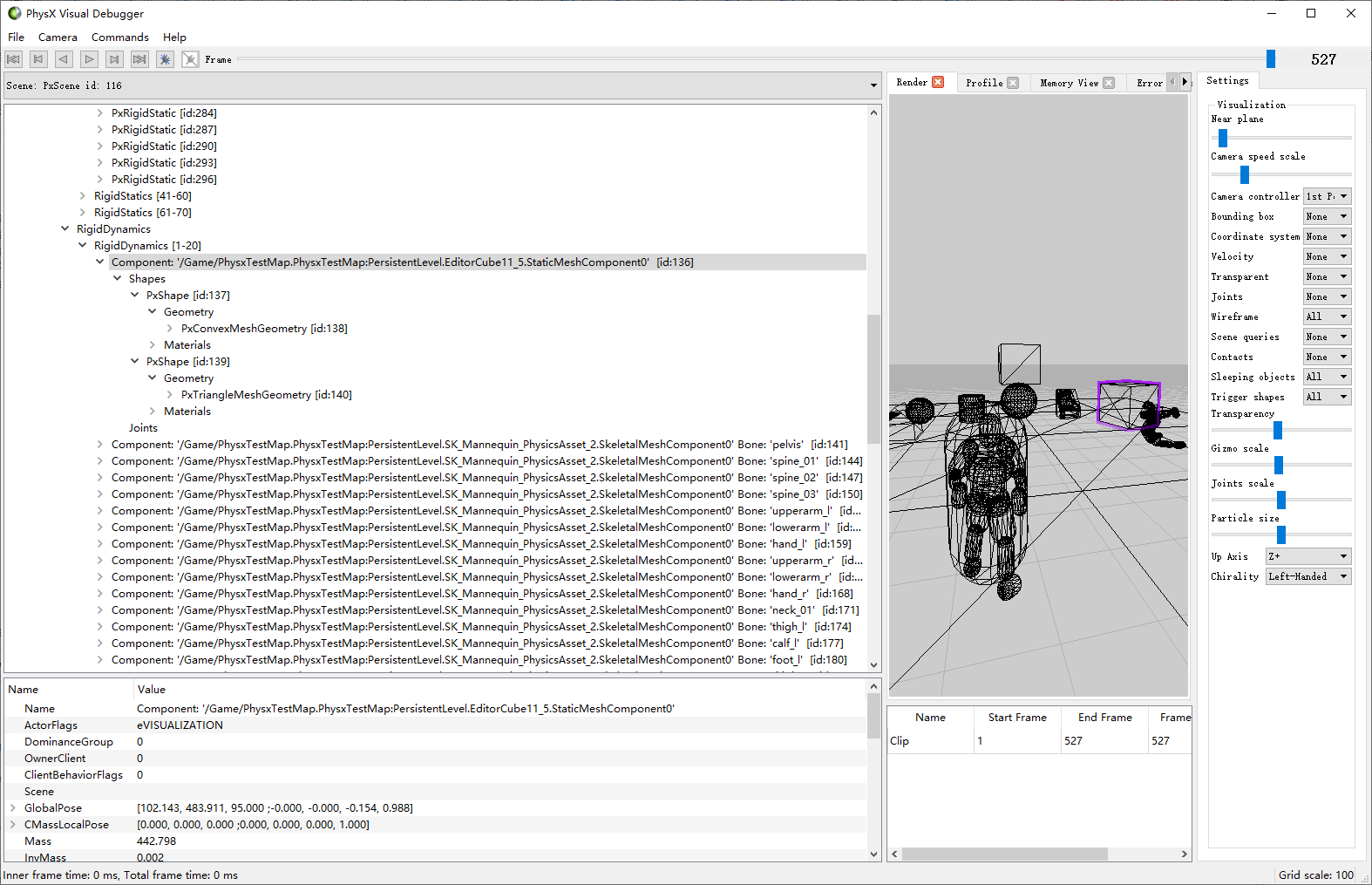Select PxRigidStatic [id:284] in tree
Screen dimensions: 1372x885
click(x=164, y=113)
